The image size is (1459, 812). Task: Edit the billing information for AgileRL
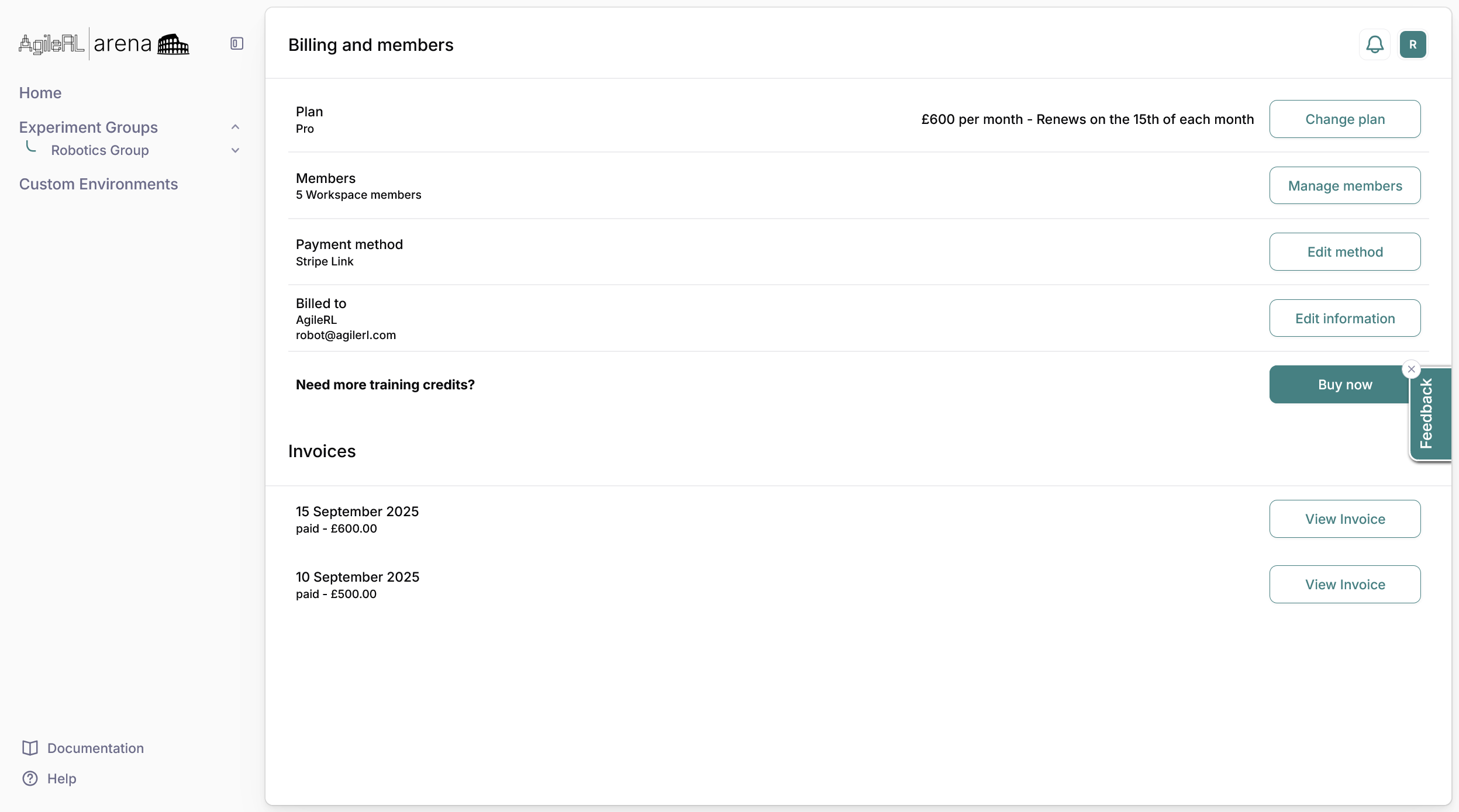coord(1344,318)
